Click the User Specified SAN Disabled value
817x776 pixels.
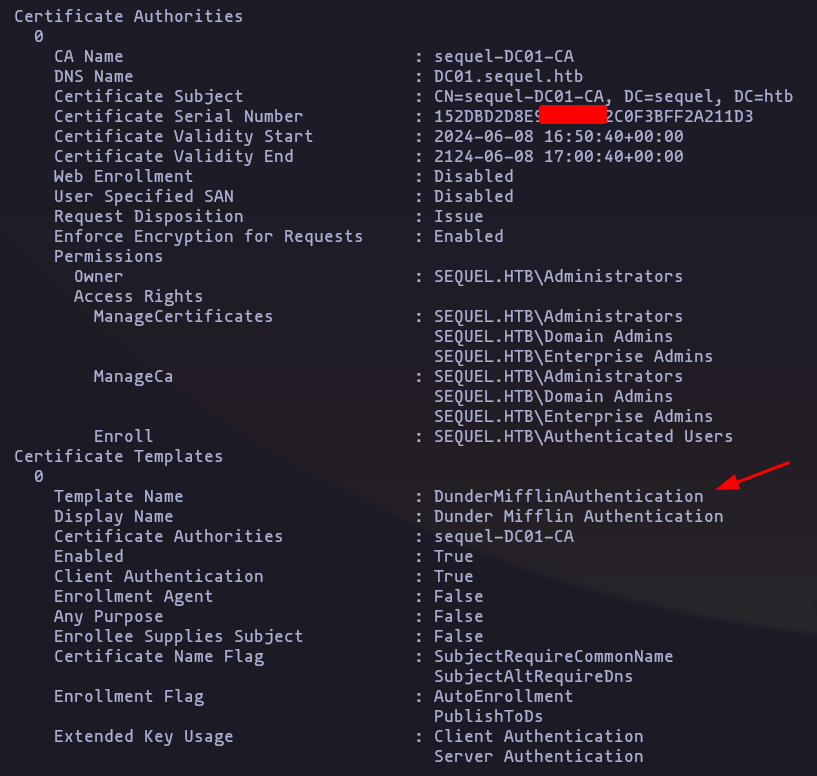pos(474,196)
